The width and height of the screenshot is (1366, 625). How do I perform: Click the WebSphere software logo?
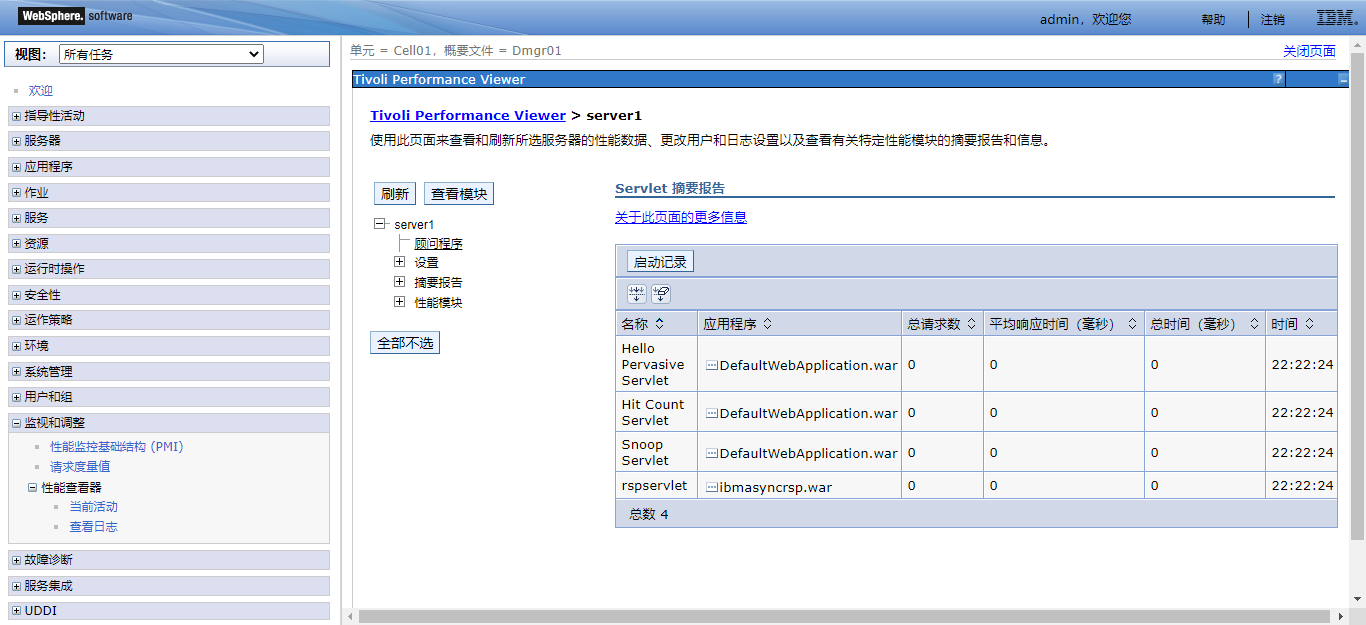(x=74, y=16)
